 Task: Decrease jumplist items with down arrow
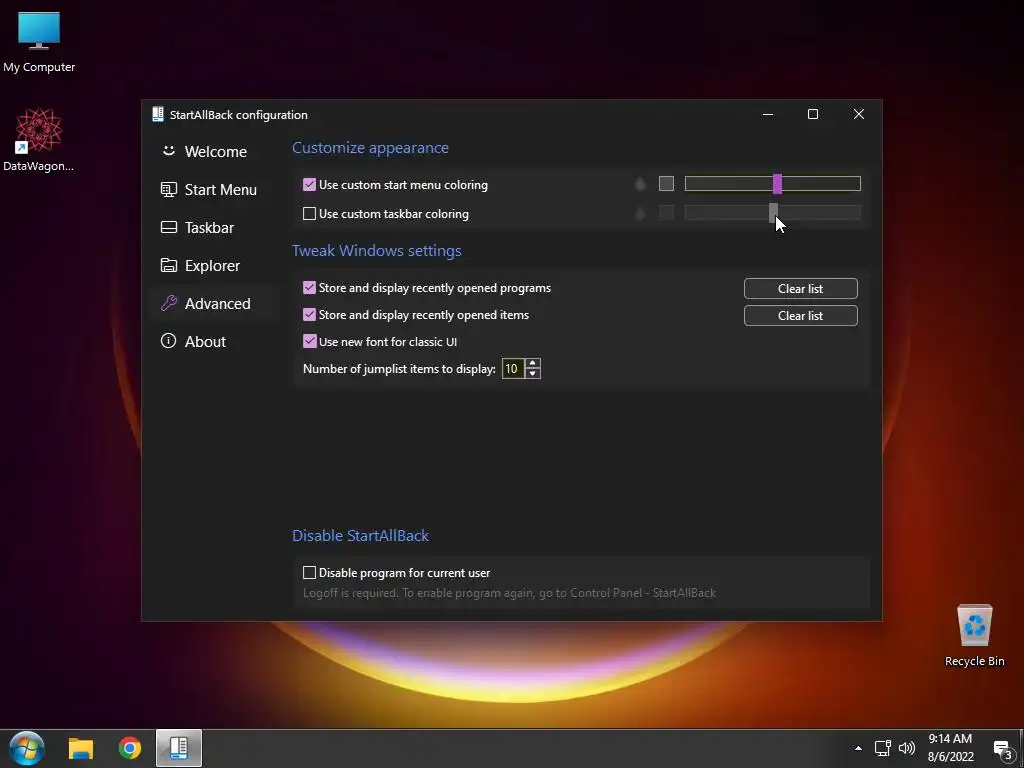coord(533,374)
